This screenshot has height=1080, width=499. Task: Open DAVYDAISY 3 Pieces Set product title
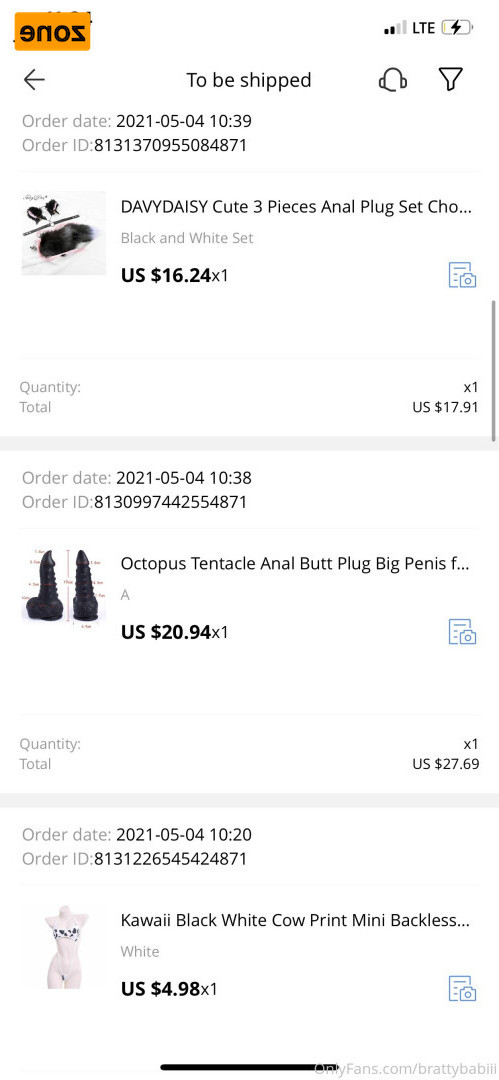click(296, 207)
